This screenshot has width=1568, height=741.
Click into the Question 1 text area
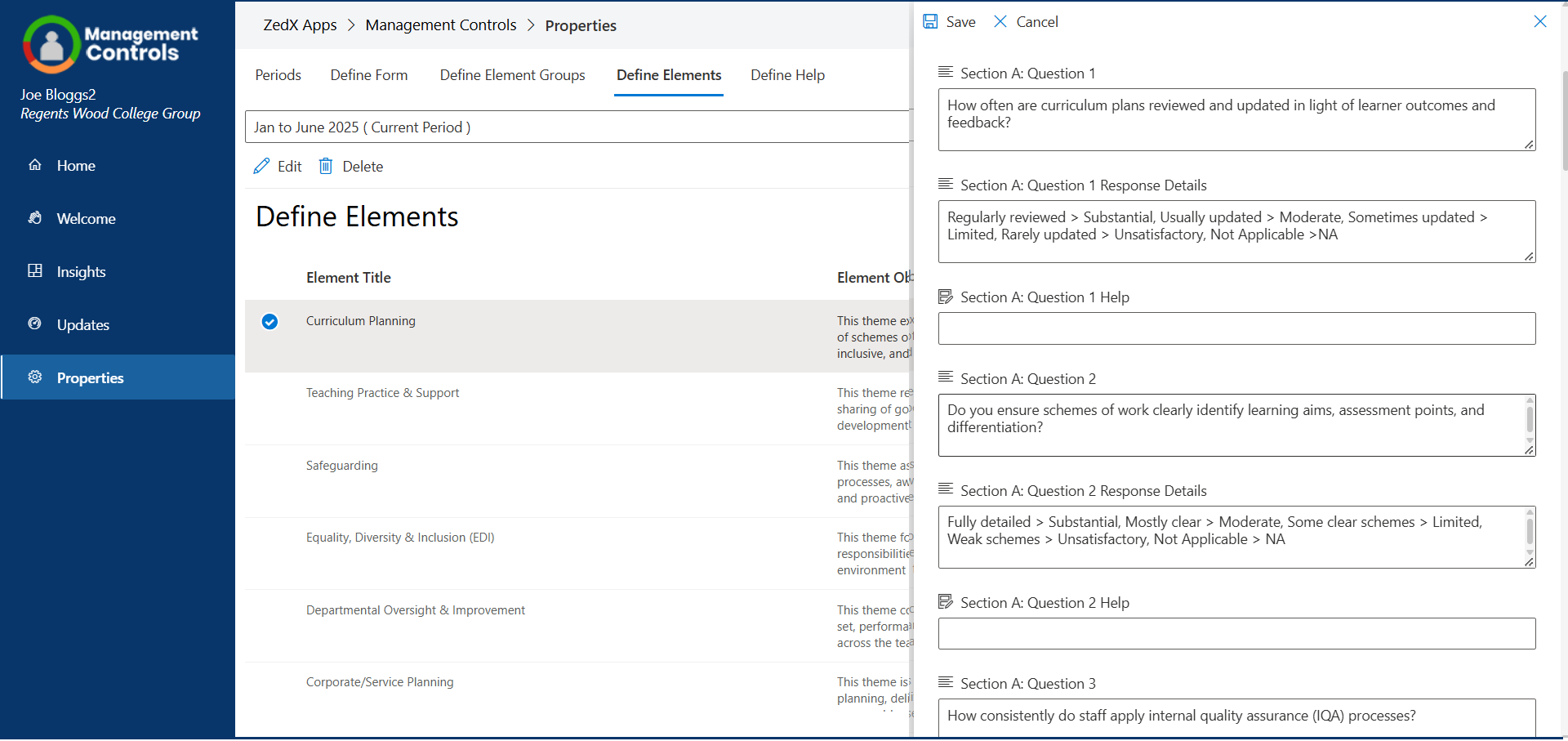[1236, 120]
